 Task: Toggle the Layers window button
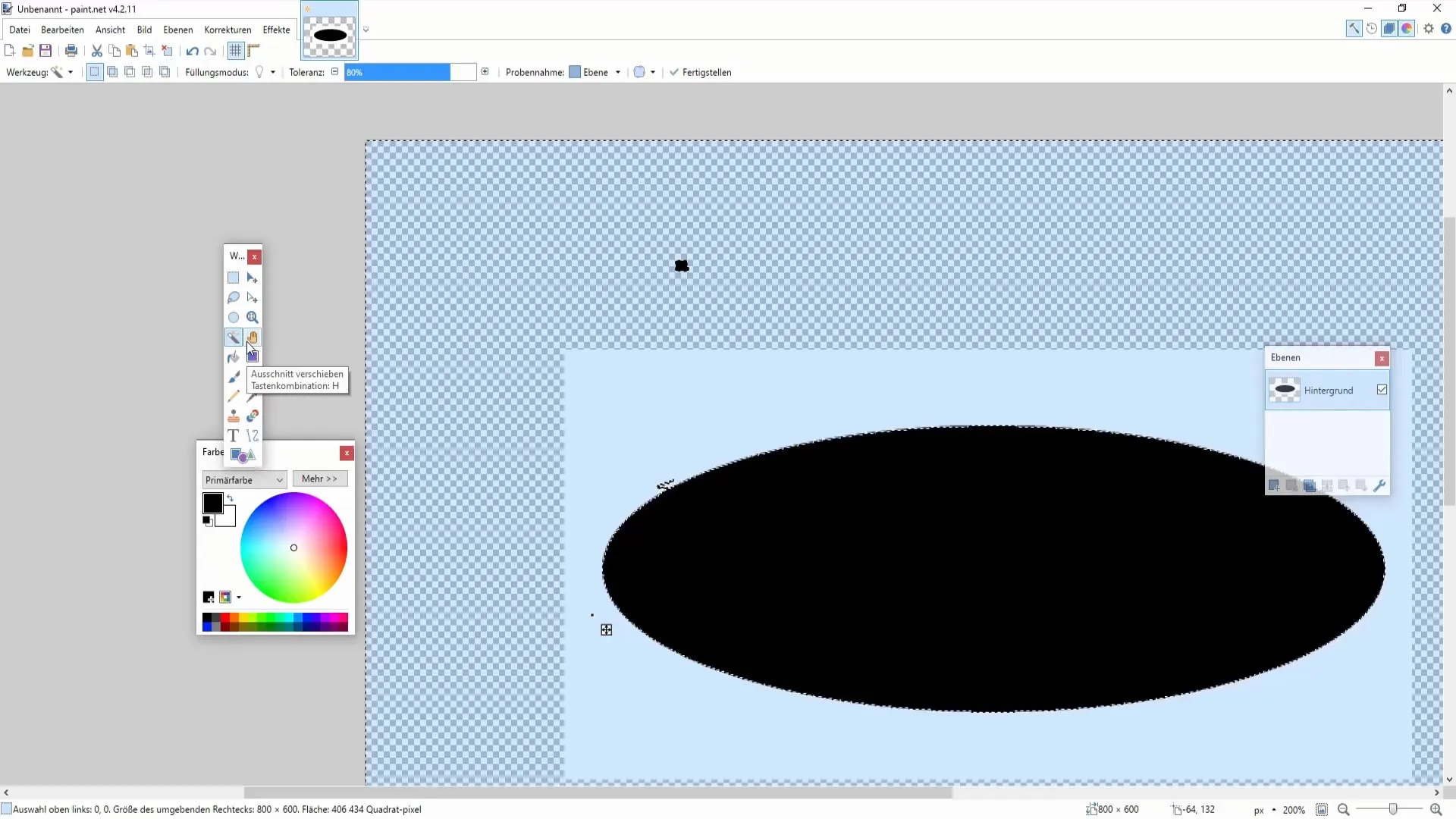pyautogui.click(x=1389, y=29)
